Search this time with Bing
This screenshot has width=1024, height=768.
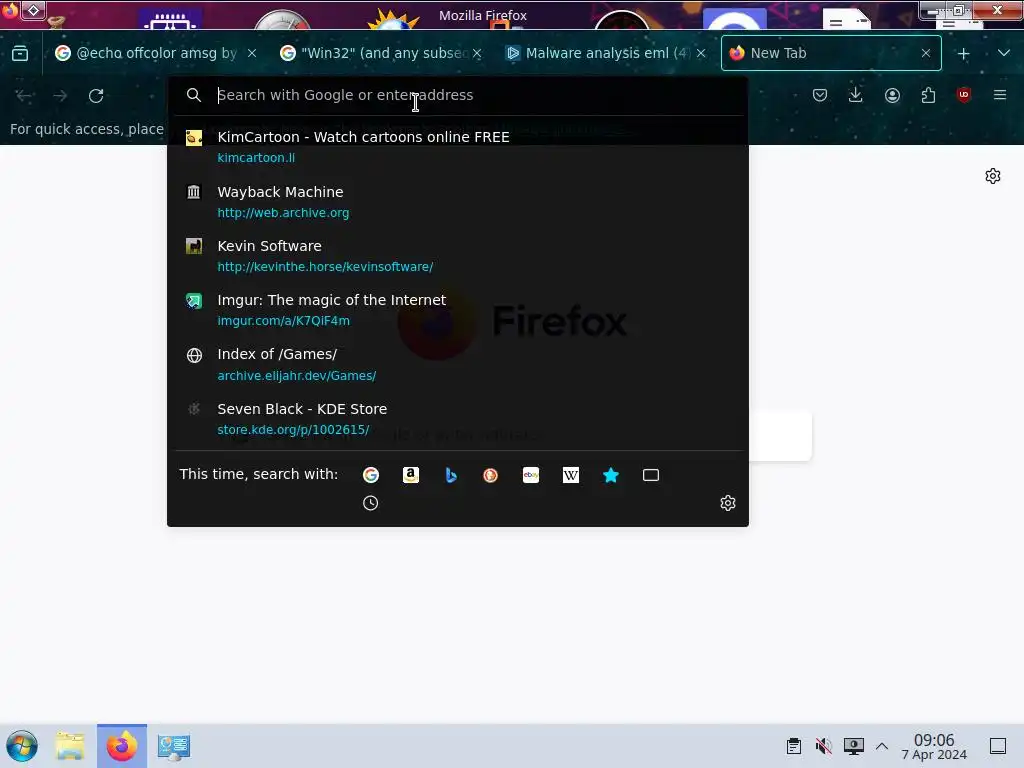pyautogui.click(x=451, y=475)
